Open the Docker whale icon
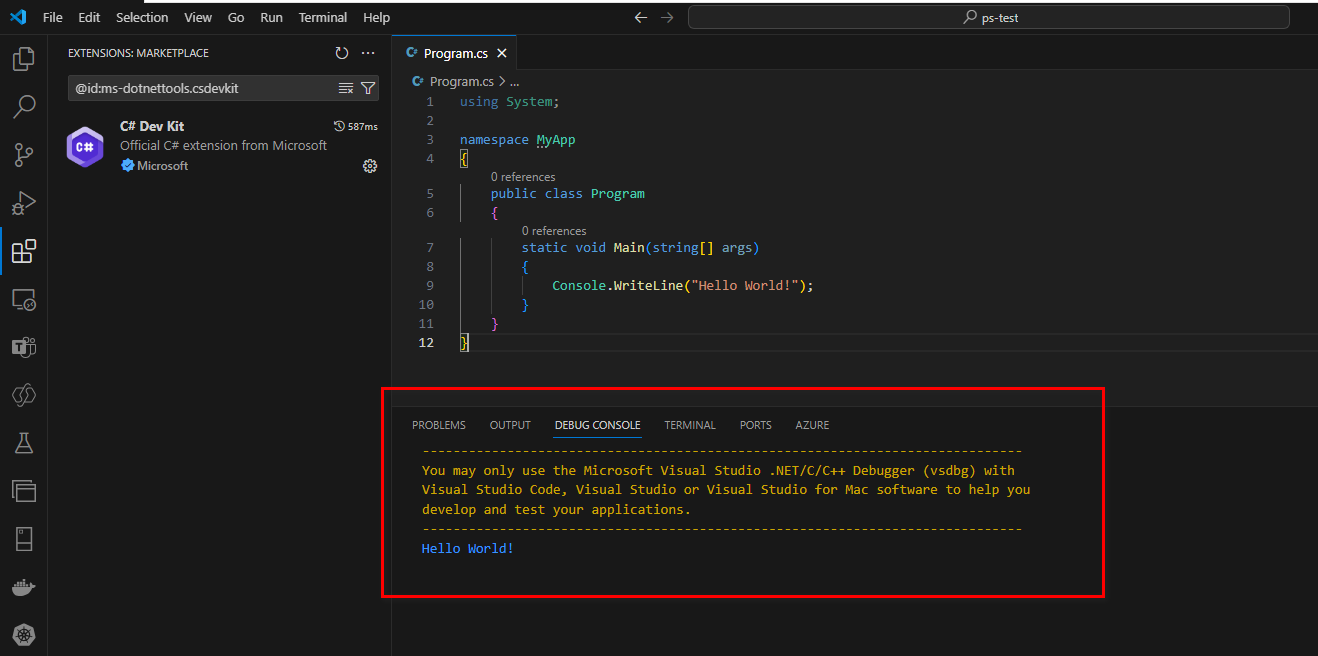Screen dimensions: 1318x656 [x=23, y=587]
